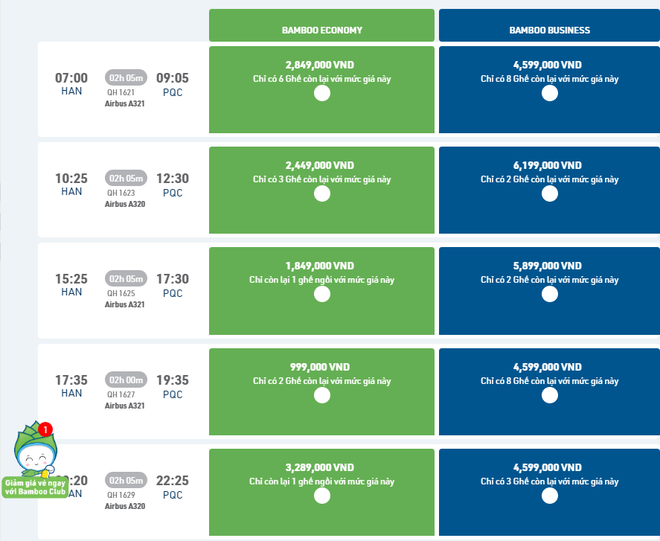660x541 pixels.
Task: Click the 02h 05m duration badge for QH 1629
Action: coord(126,480)
